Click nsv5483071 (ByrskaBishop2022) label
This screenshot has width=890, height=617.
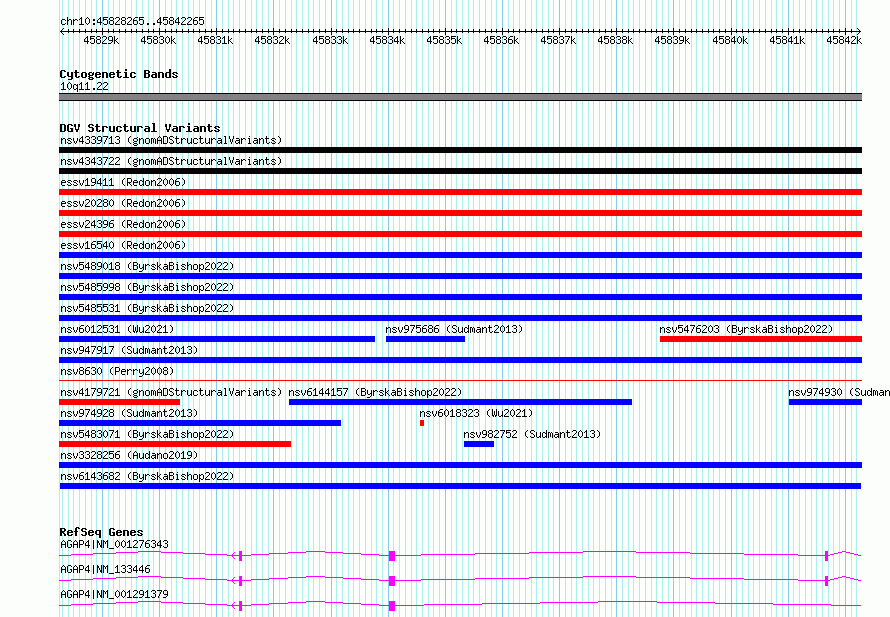coord(147,434)
